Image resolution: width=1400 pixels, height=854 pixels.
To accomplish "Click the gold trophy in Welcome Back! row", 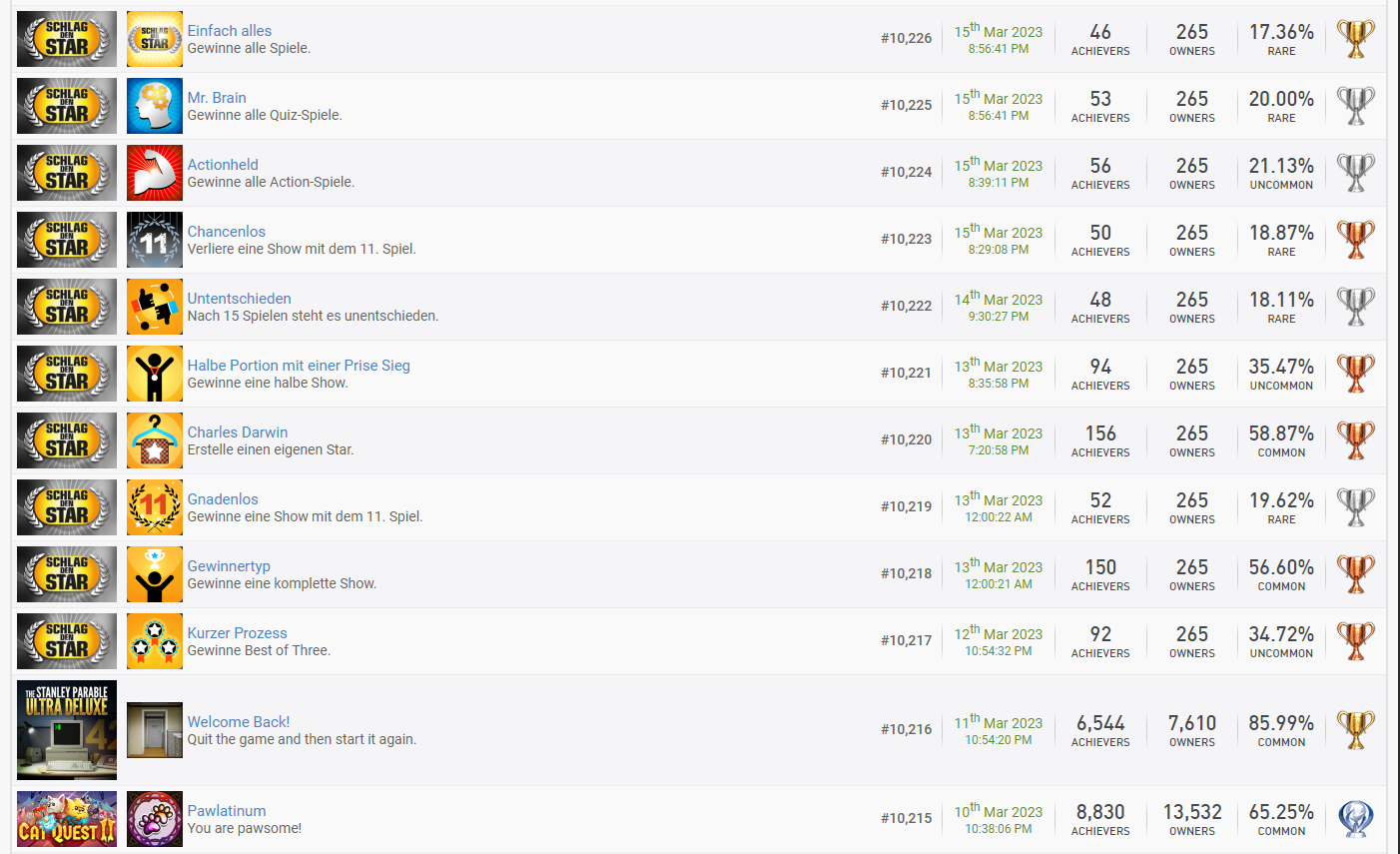I will coord(1355,730).
